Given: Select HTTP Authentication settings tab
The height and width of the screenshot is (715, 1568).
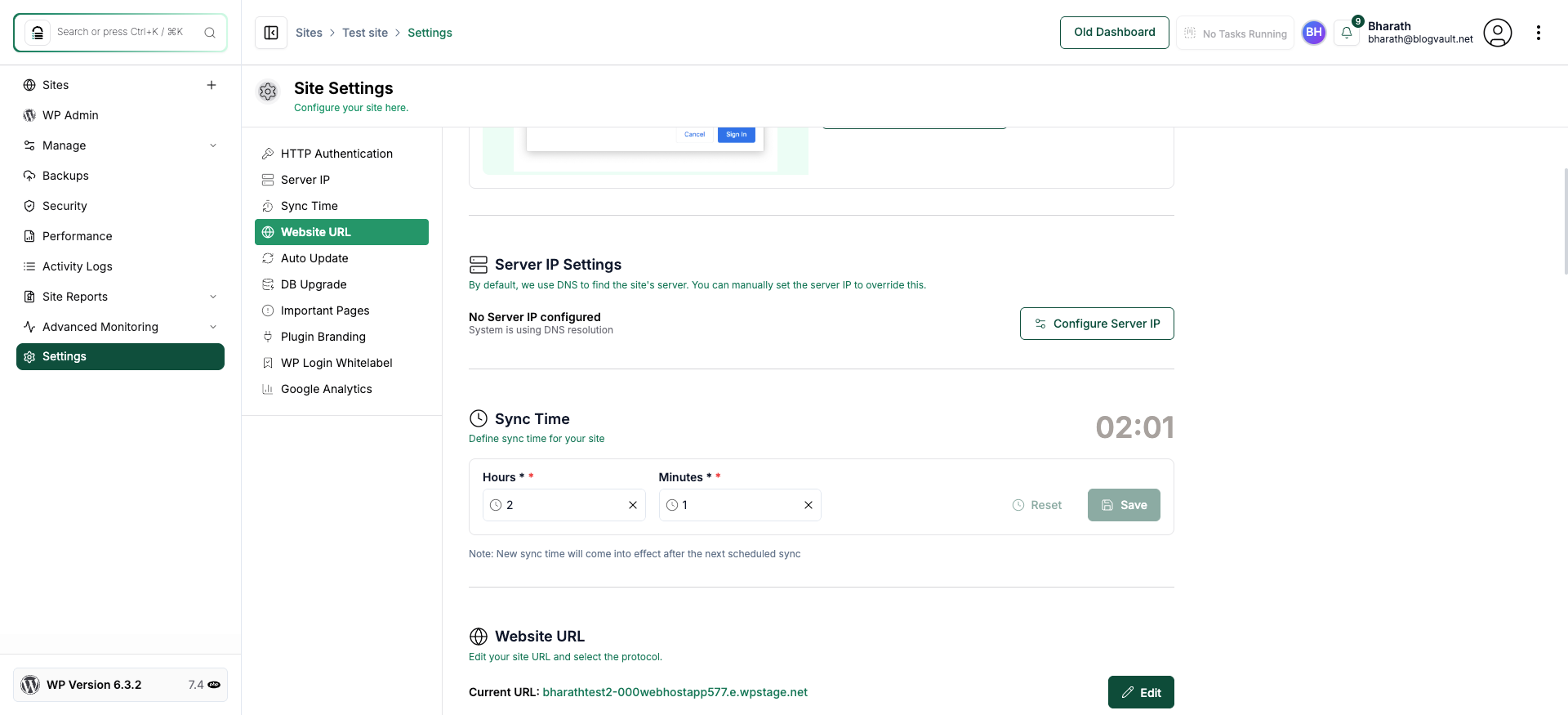Looking at the screenshot, I should 341,154.
